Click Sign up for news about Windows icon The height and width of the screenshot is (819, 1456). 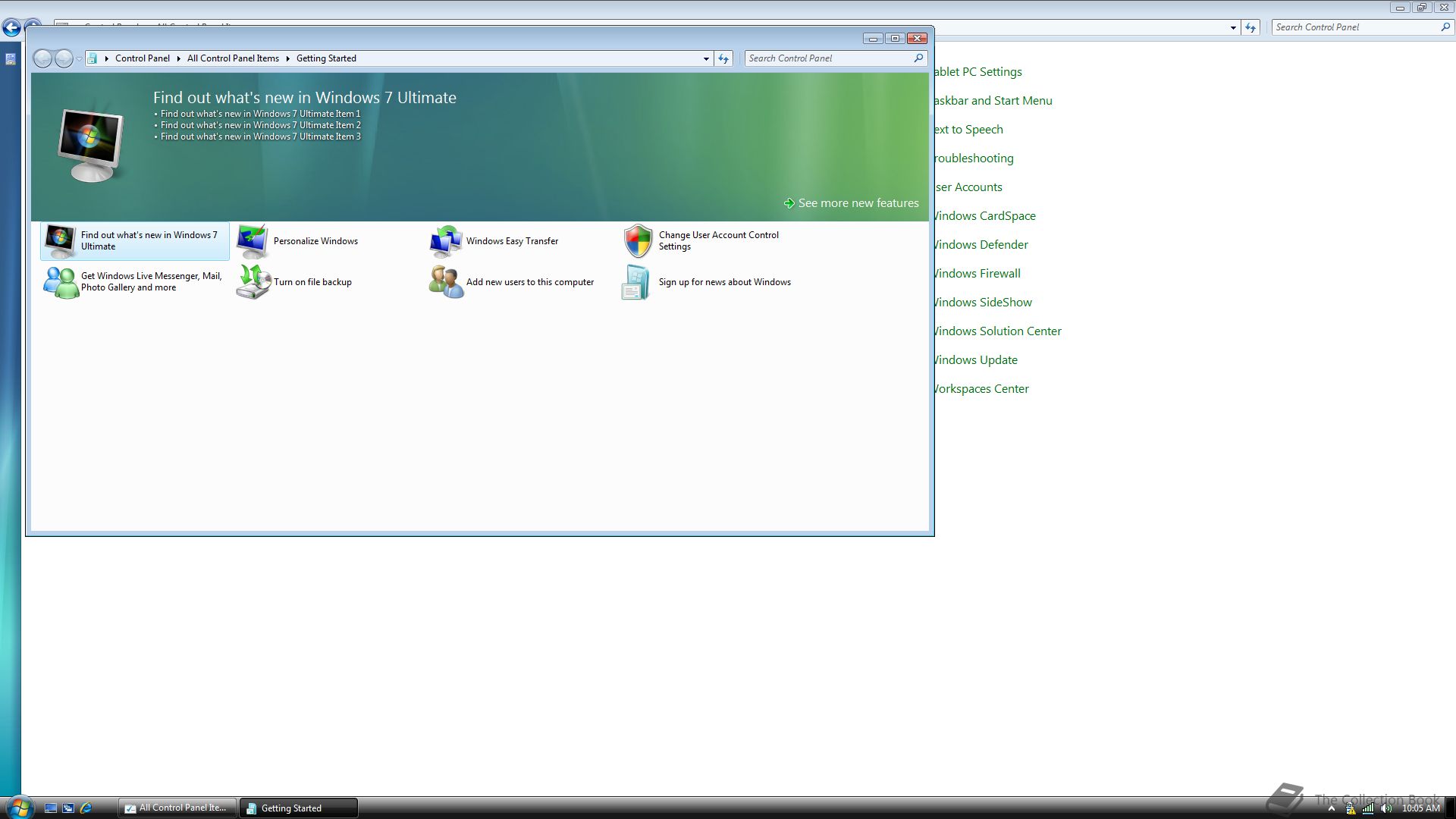[x=635, y=282]
